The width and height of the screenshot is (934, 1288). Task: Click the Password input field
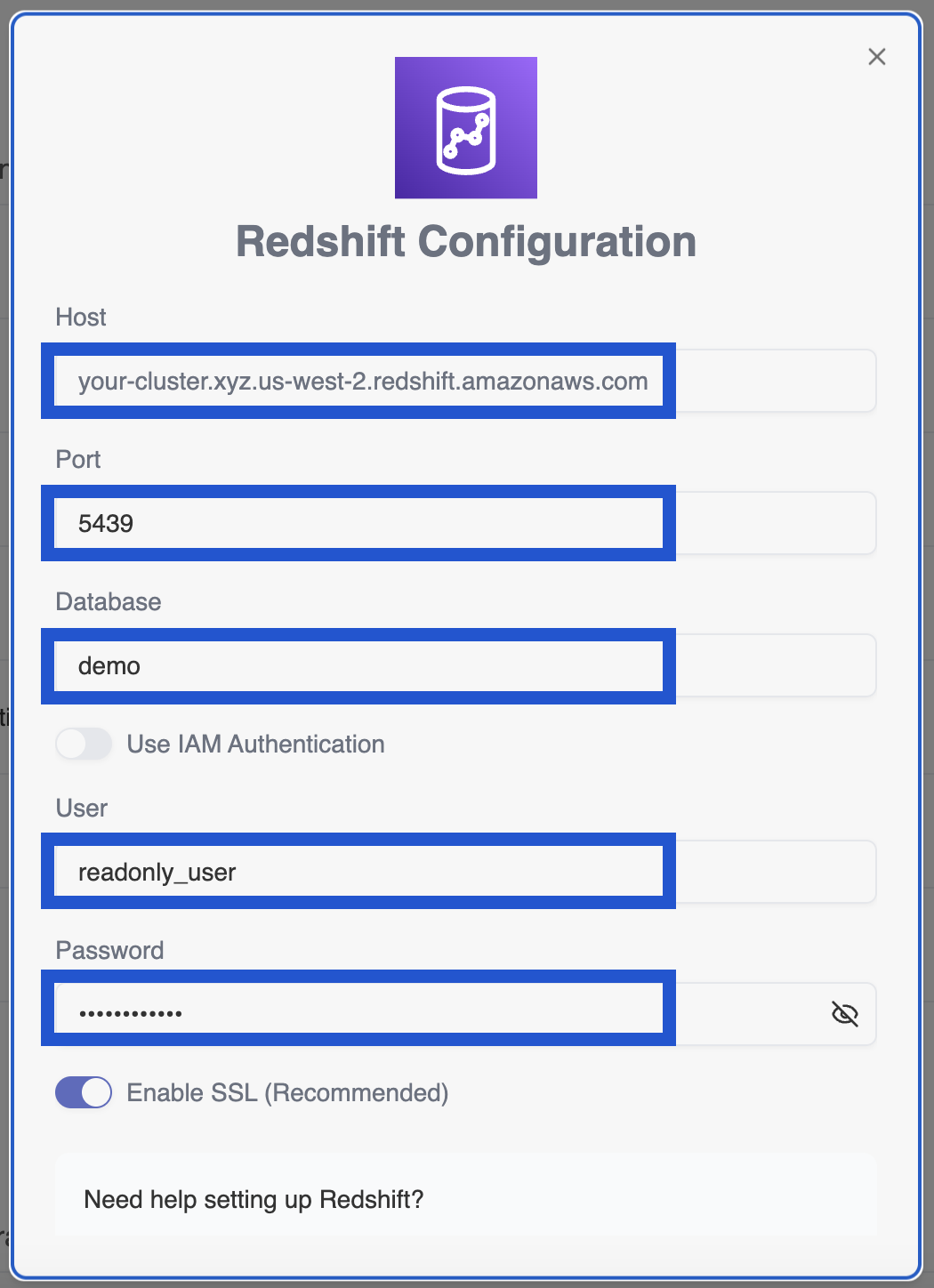click(358, 1009)
